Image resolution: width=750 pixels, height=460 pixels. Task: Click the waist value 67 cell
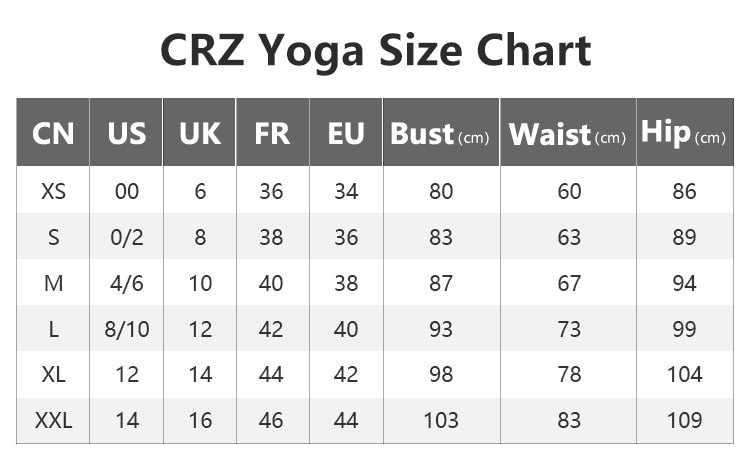(x=569, y=283)
